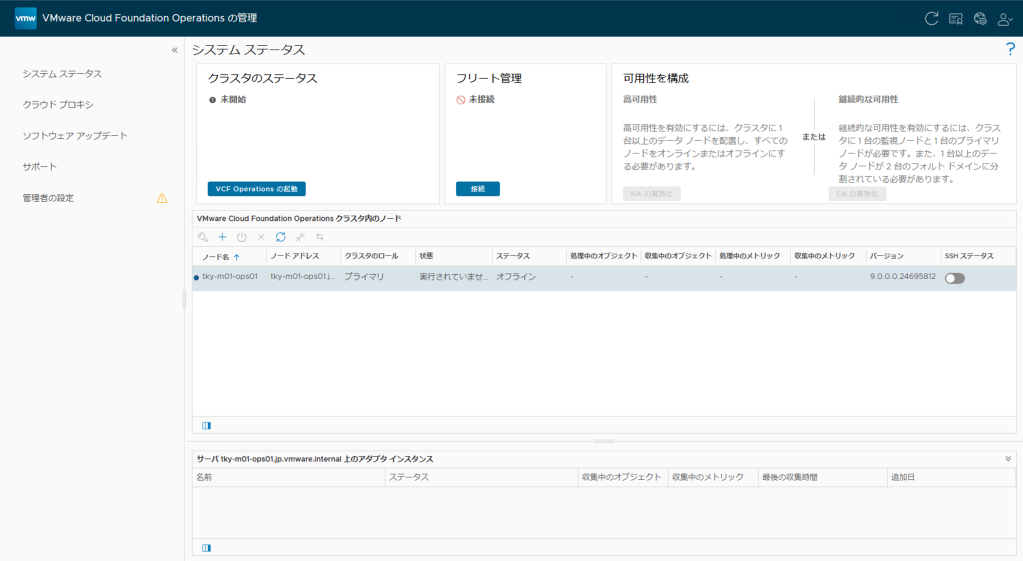The image size is (1023, 561).
Task: Click the key icon in node toolbar
Action: [x=203, y=237]
